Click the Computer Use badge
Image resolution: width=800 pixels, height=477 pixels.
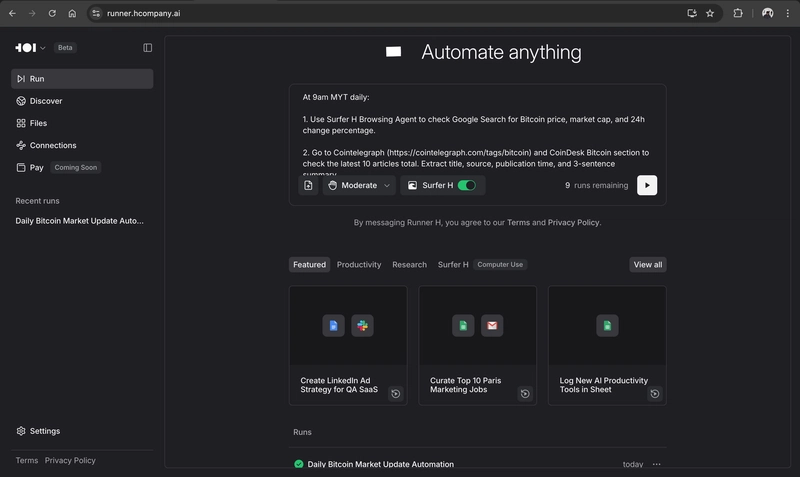(x=500, y=265)
